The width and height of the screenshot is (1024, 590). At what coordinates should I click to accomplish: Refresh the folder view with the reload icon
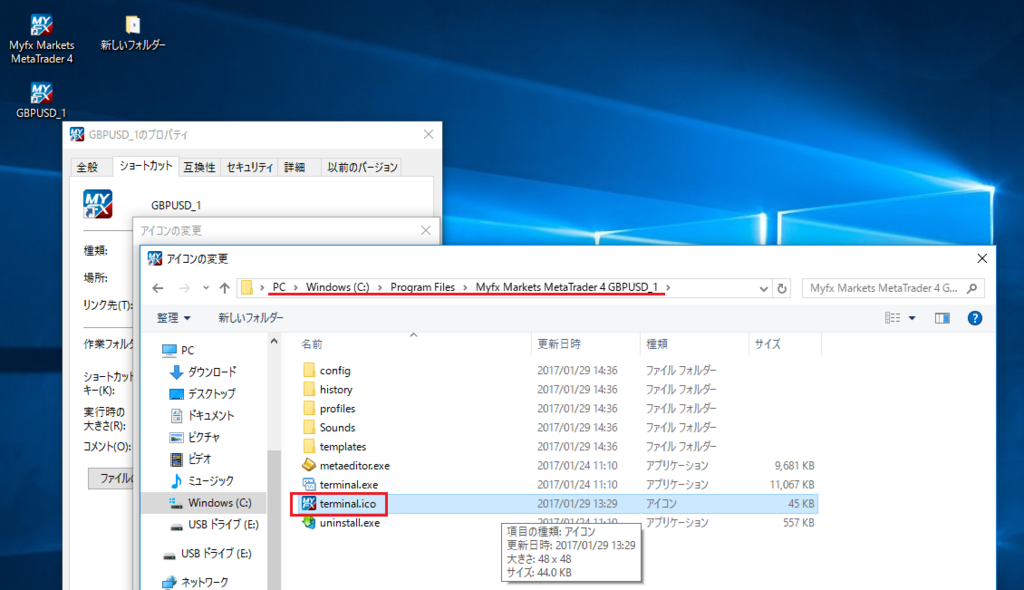pyautogui.click(x=782, y=288)
